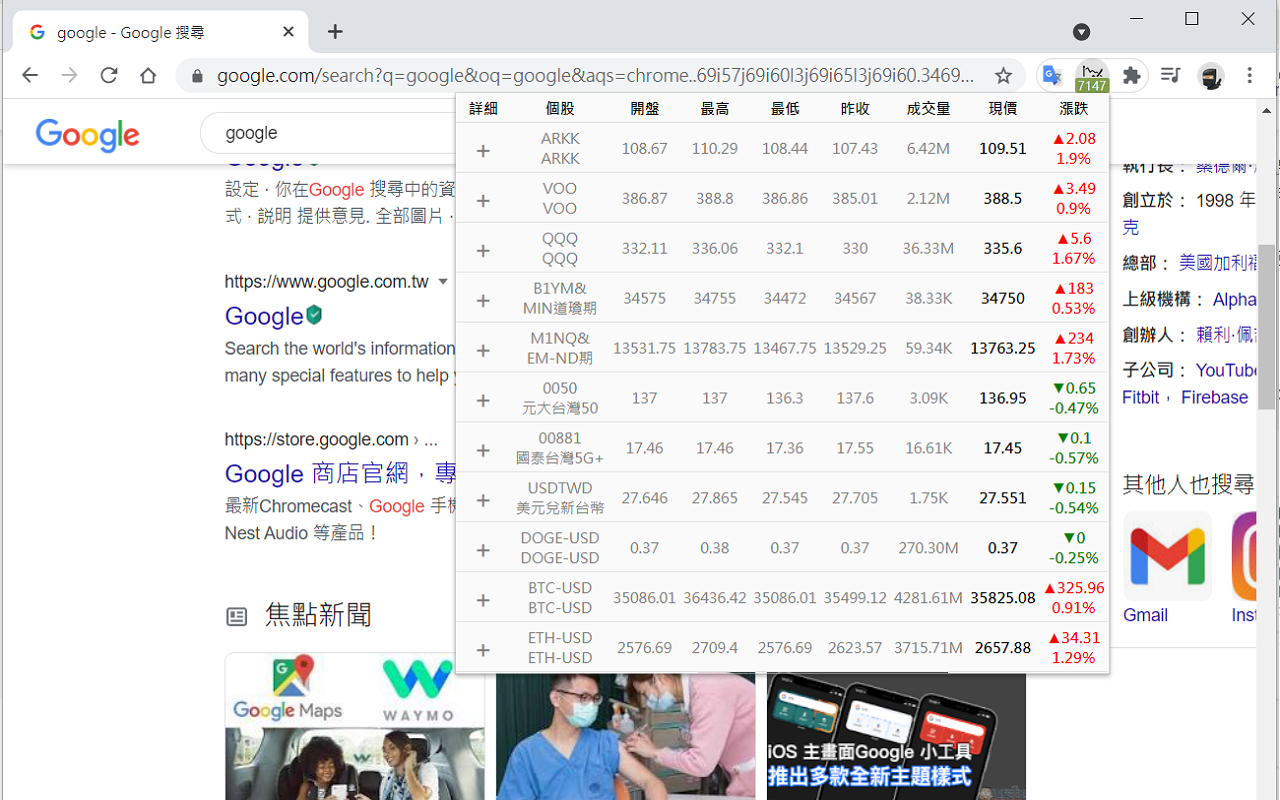Image resolution: width=1280 pixels, height=800 pixels.
Task: Expand details for the BTC-USD row
Action: click(x=483, y=600)
